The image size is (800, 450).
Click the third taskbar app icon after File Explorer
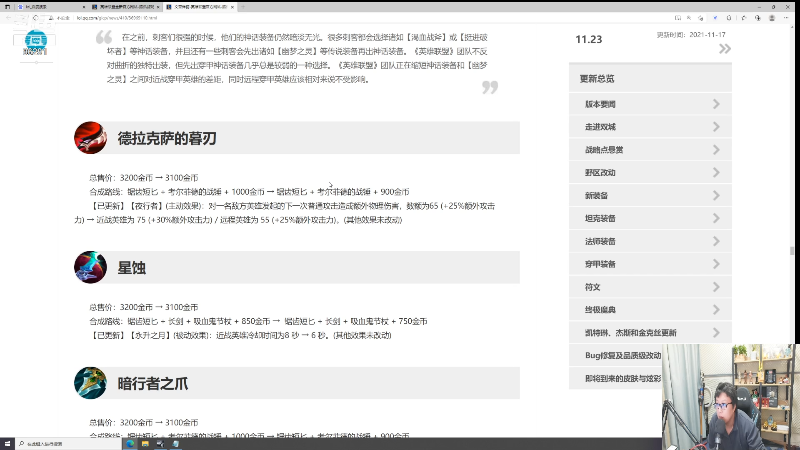pyautogui.click(x=160, y=443)
